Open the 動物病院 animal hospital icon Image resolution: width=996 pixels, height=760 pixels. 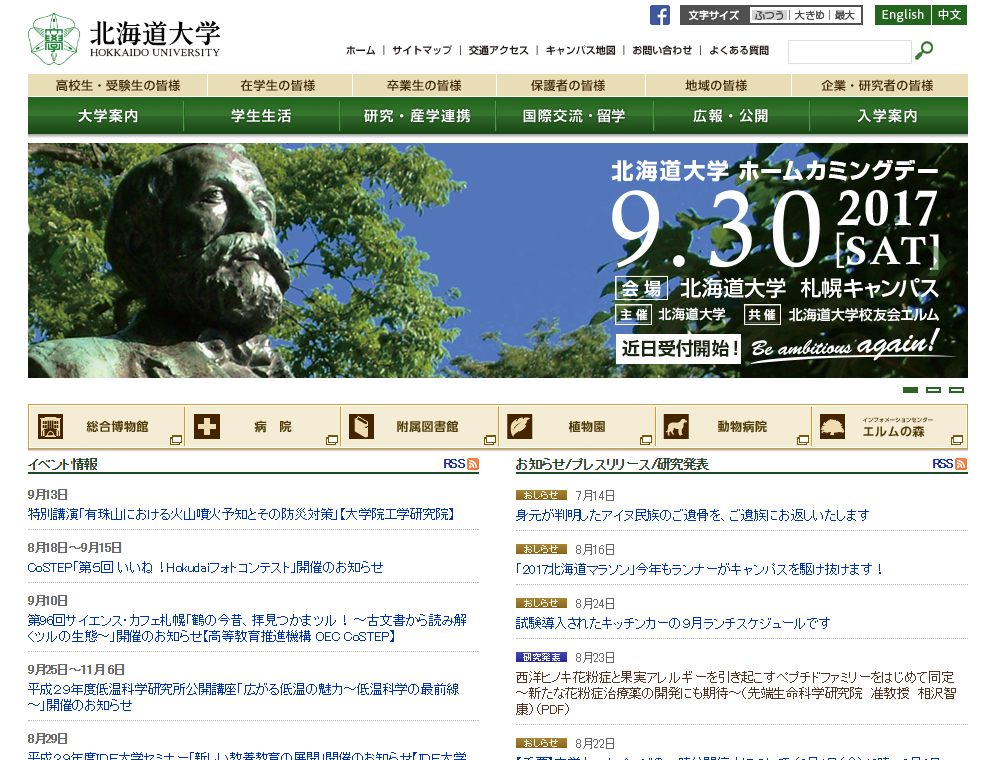pos(676,426)
